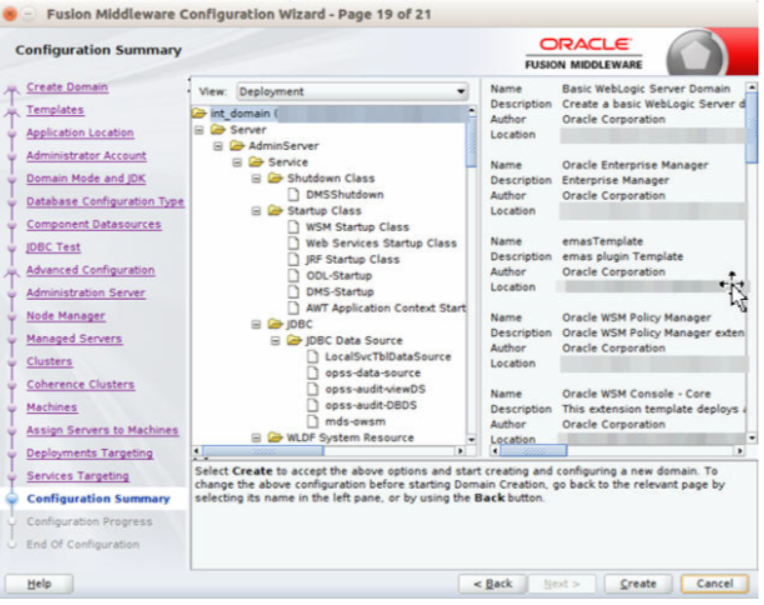Go to the Create Domain step
The height and width of the screenshot is (605, 764).
pyautogui.click(x=67, y=87)
